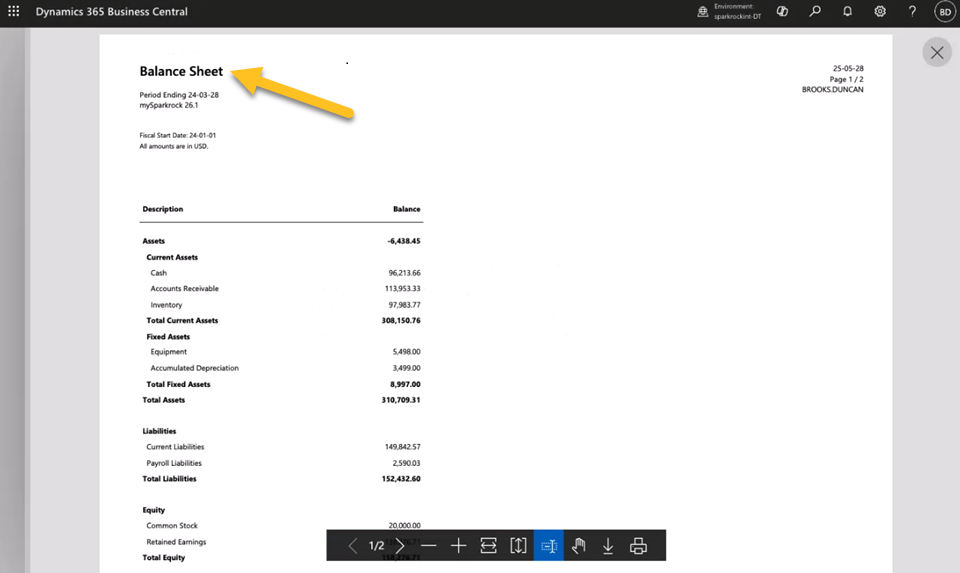Click the search magnifier icon
This screenshot has width=960, height=573.
tap(816, 12)
